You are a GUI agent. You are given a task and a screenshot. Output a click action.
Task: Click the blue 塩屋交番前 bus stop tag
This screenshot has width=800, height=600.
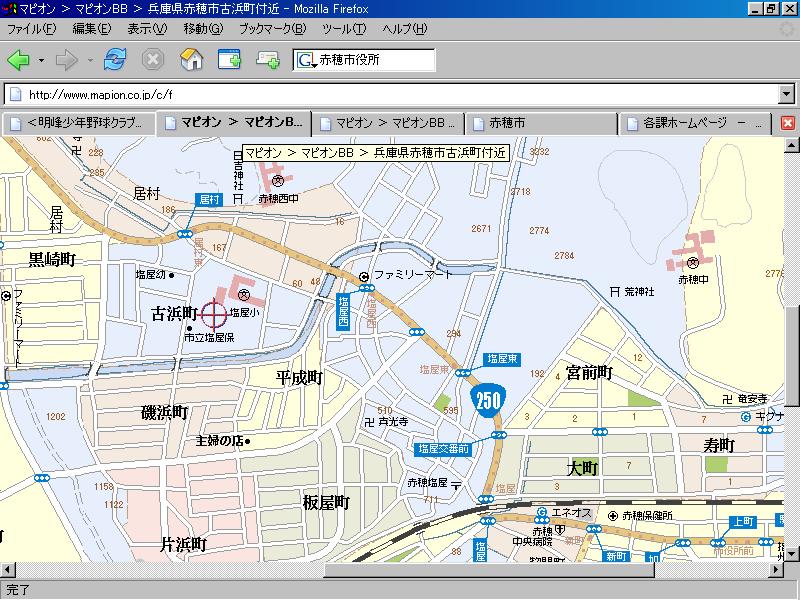(443, 448)
